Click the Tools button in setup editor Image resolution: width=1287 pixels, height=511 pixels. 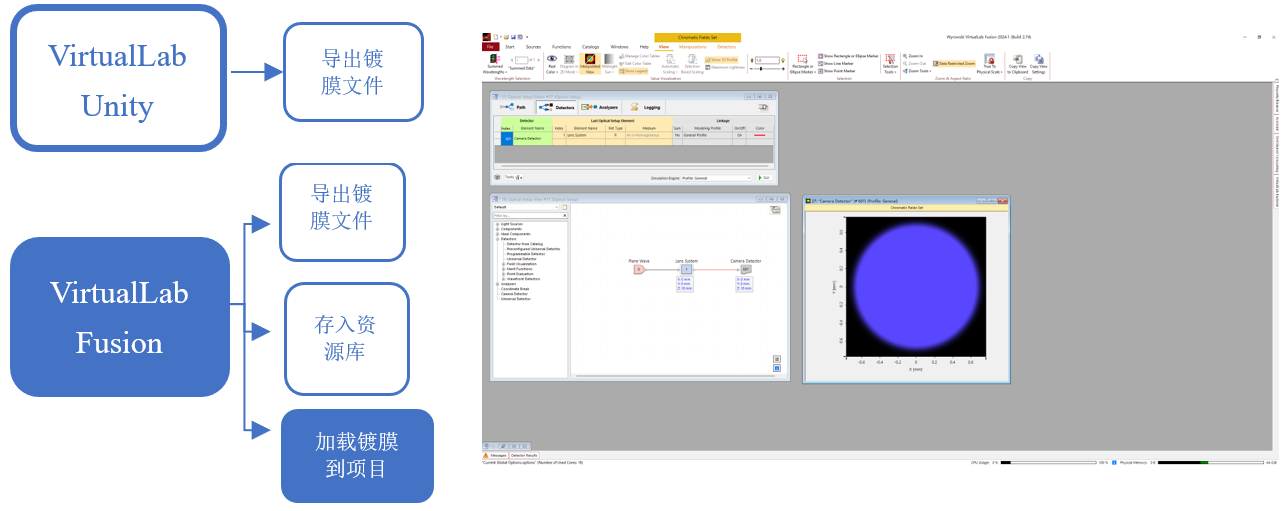pos(513,178)
